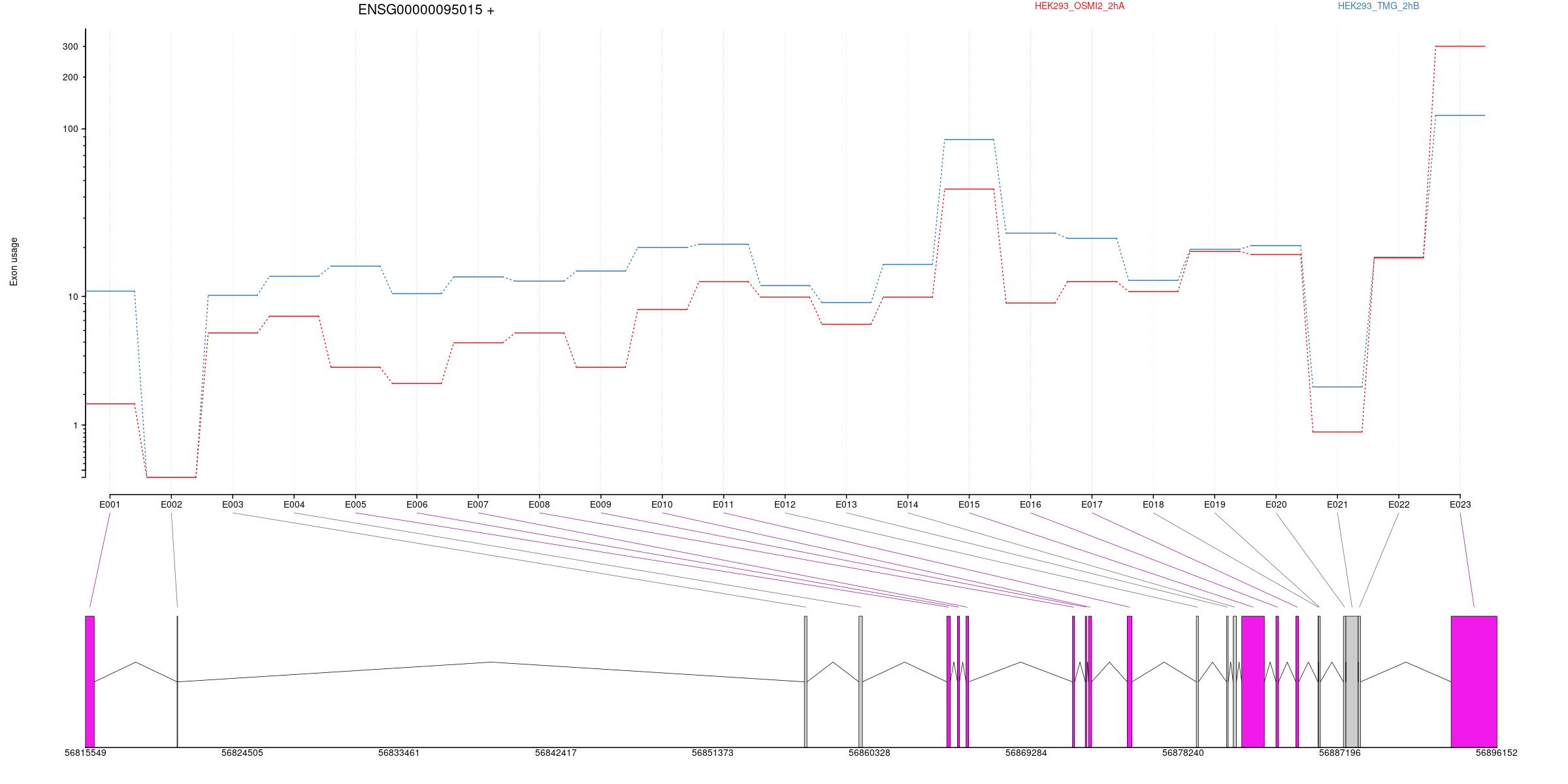Click the E009 exon label
The width and height of the screenshot is (1568, 784).
tap(600, 504)
